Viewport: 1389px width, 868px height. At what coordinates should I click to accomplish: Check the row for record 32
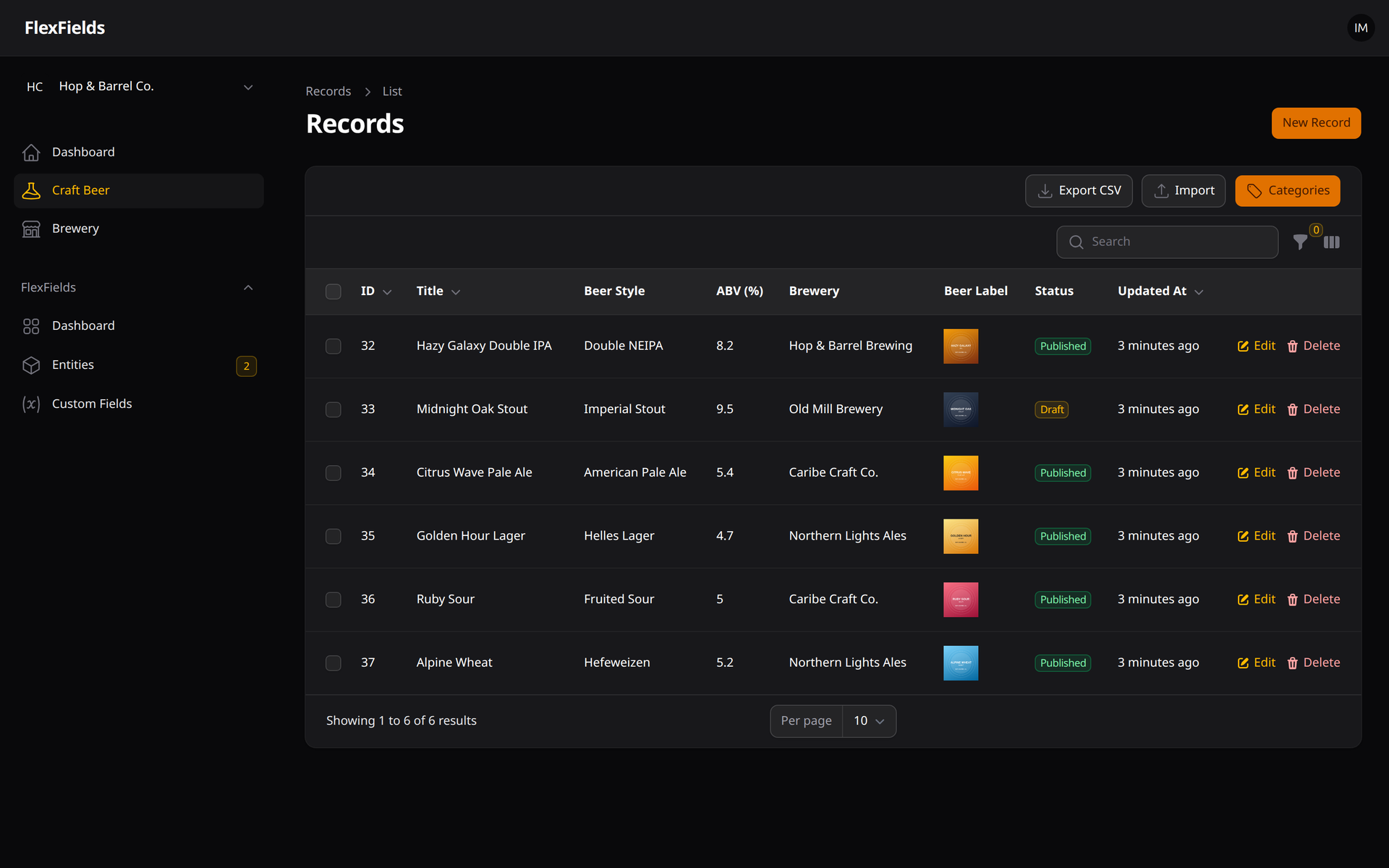pyautogui.click(x=334, y=346)
